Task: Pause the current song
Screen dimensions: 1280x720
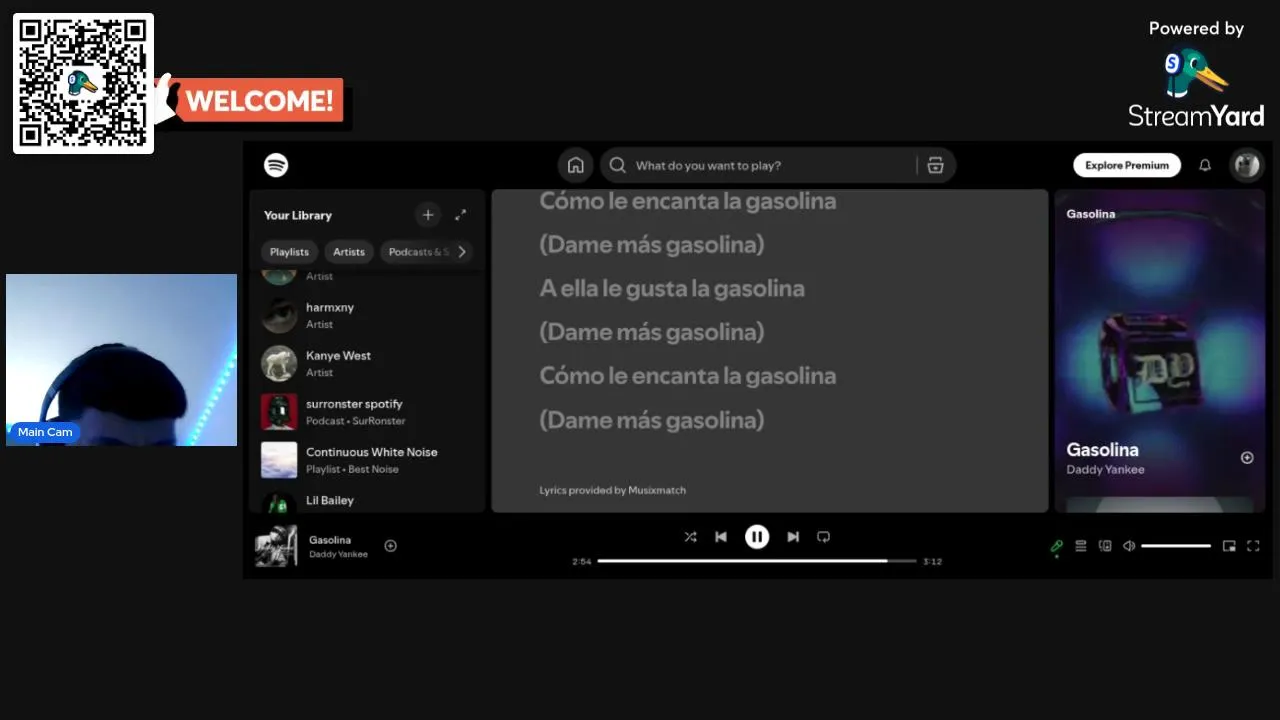Action: 757,537
